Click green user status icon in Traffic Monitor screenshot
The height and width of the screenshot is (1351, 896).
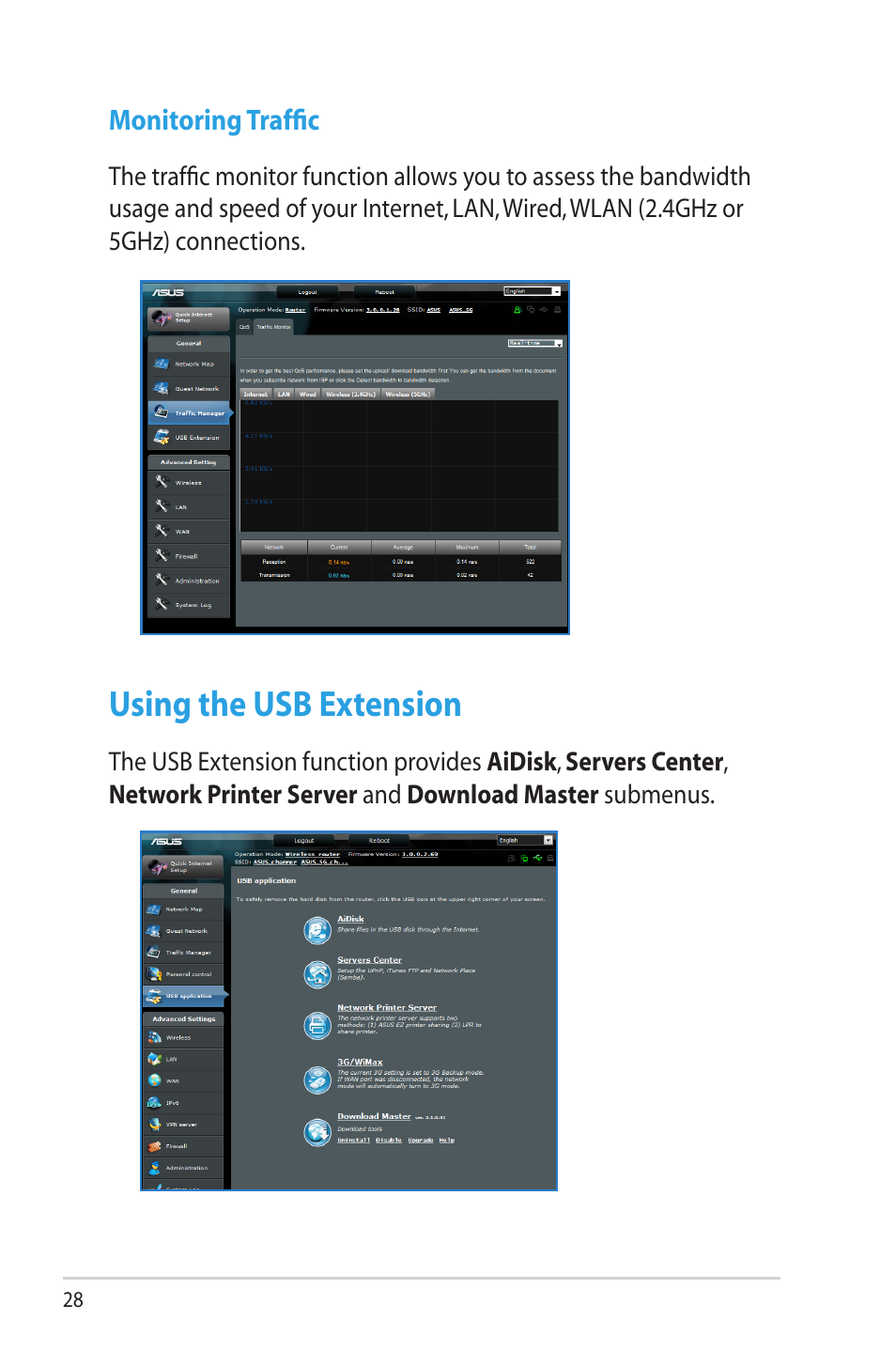pos(517,309)
